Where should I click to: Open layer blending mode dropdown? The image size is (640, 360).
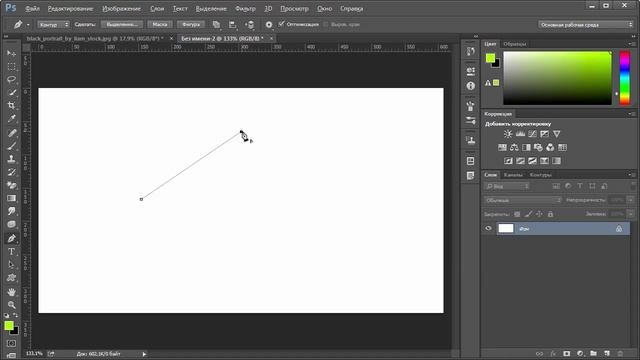(x=523, y=200)
